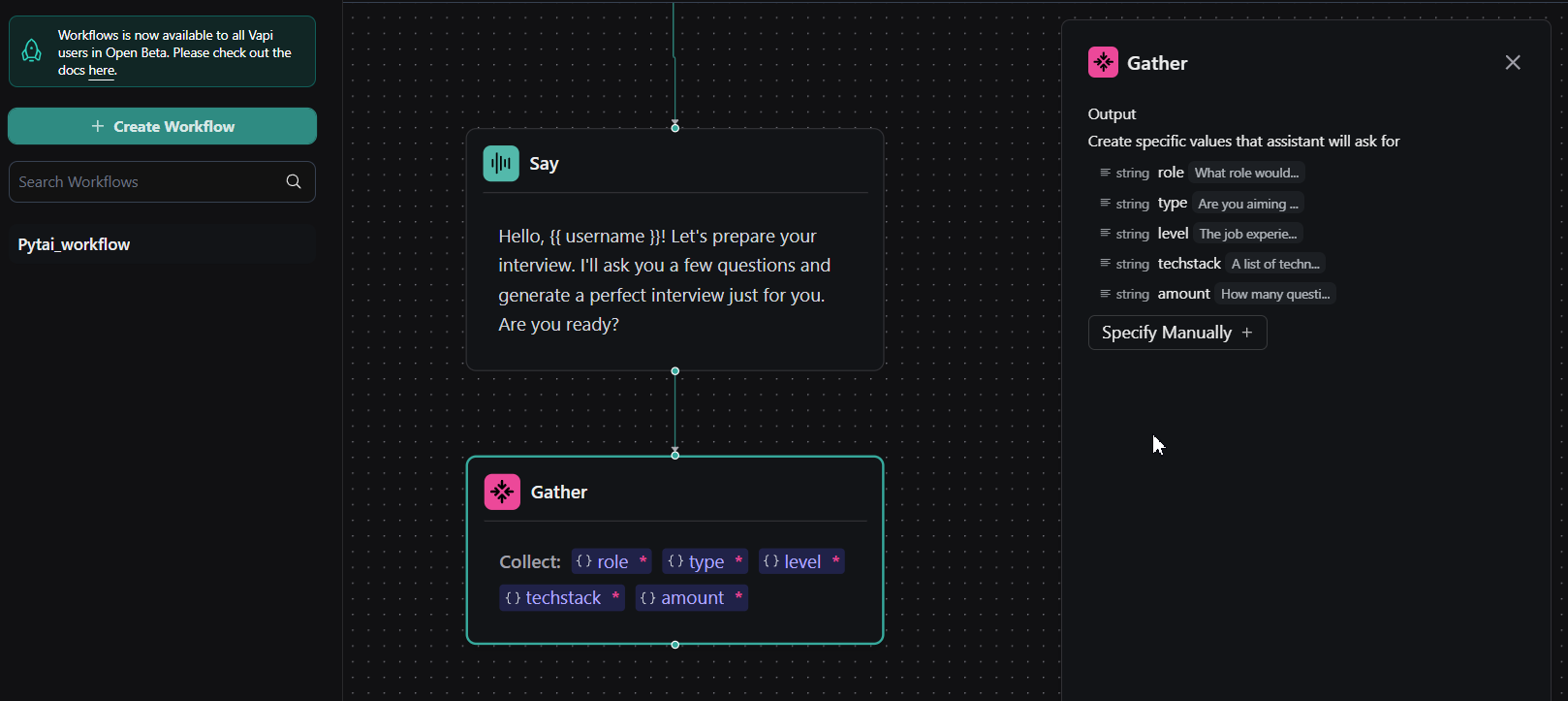This screenshot has height=701, width=1568.
Task: Select the techstack variable chip in Gather node
Action: click(562, 598)
